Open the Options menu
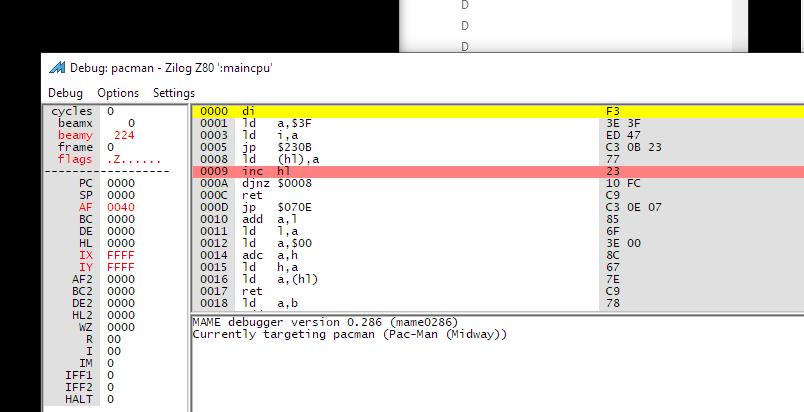The height and width of the screenshot is (412, 804). 118,93
